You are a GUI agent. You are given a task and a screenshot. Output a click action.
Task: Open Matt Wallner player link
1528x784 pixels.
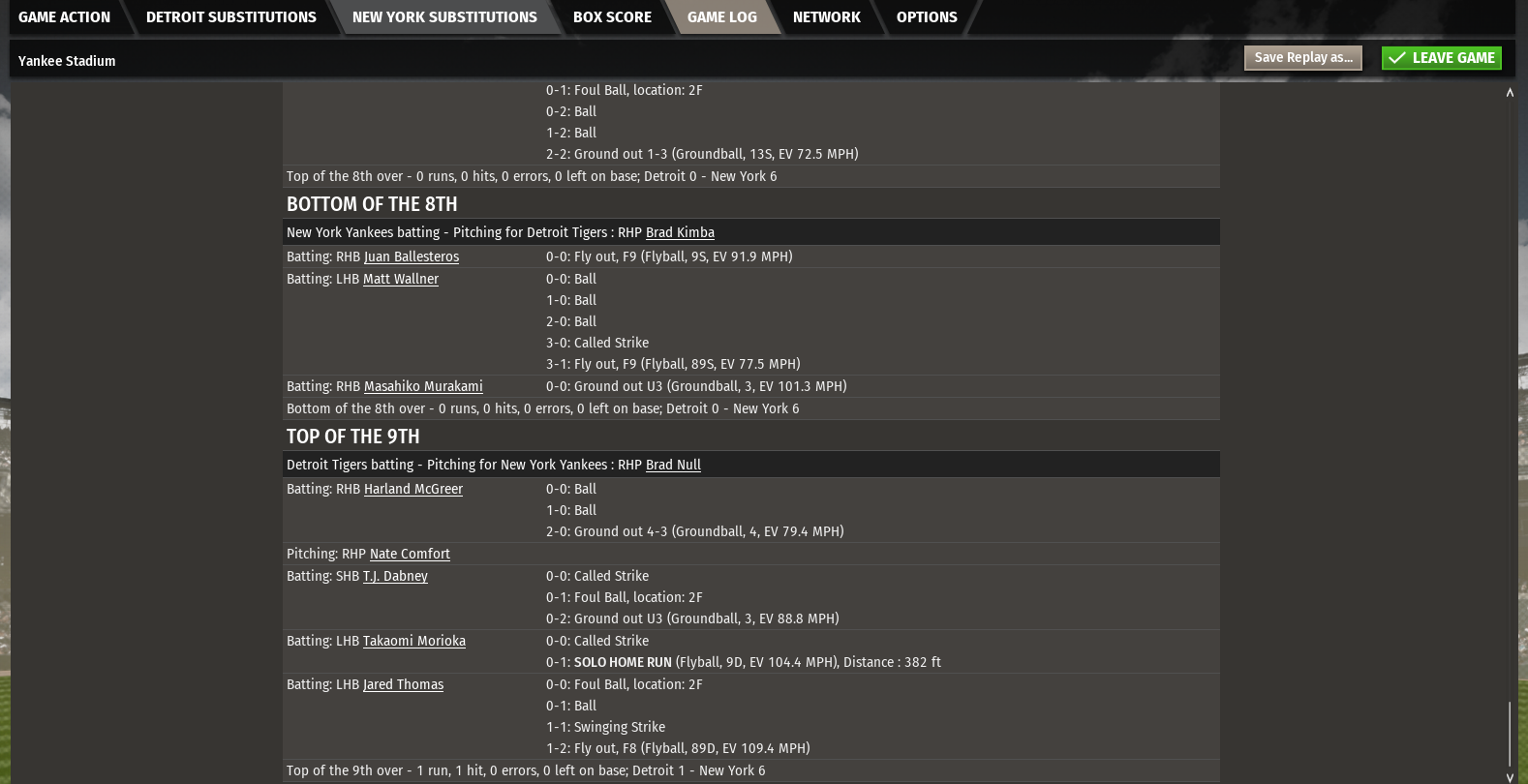(x=401, y=279)
